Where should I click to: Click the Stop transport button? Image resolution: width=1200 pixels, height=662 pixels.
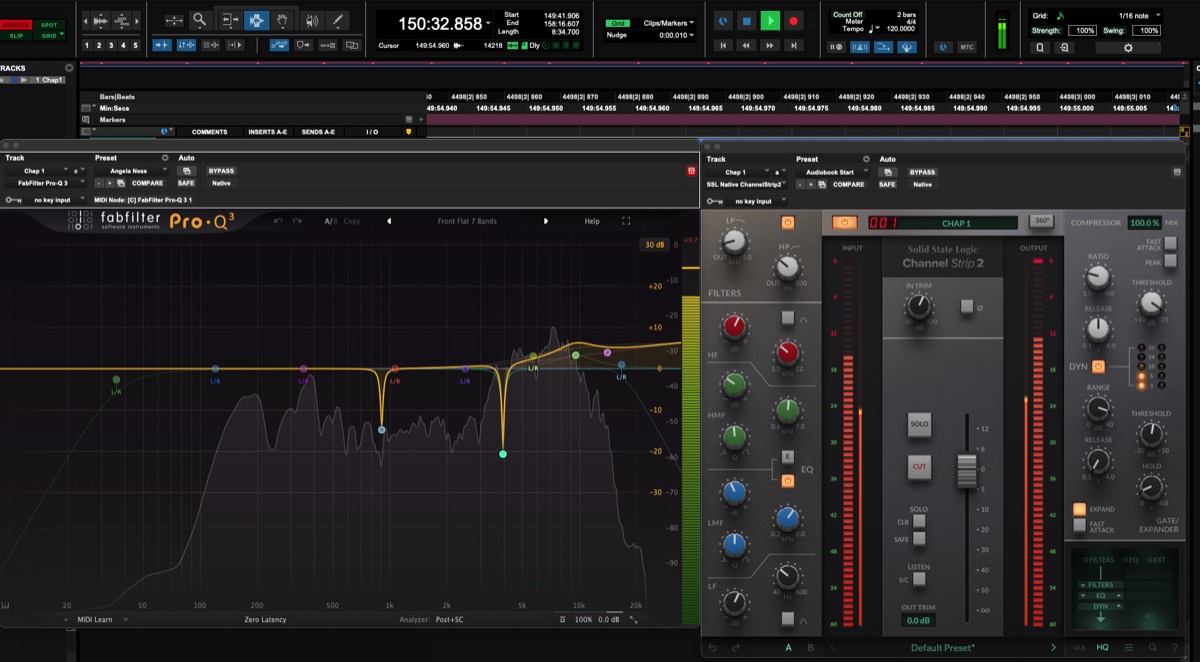(746, 20)
